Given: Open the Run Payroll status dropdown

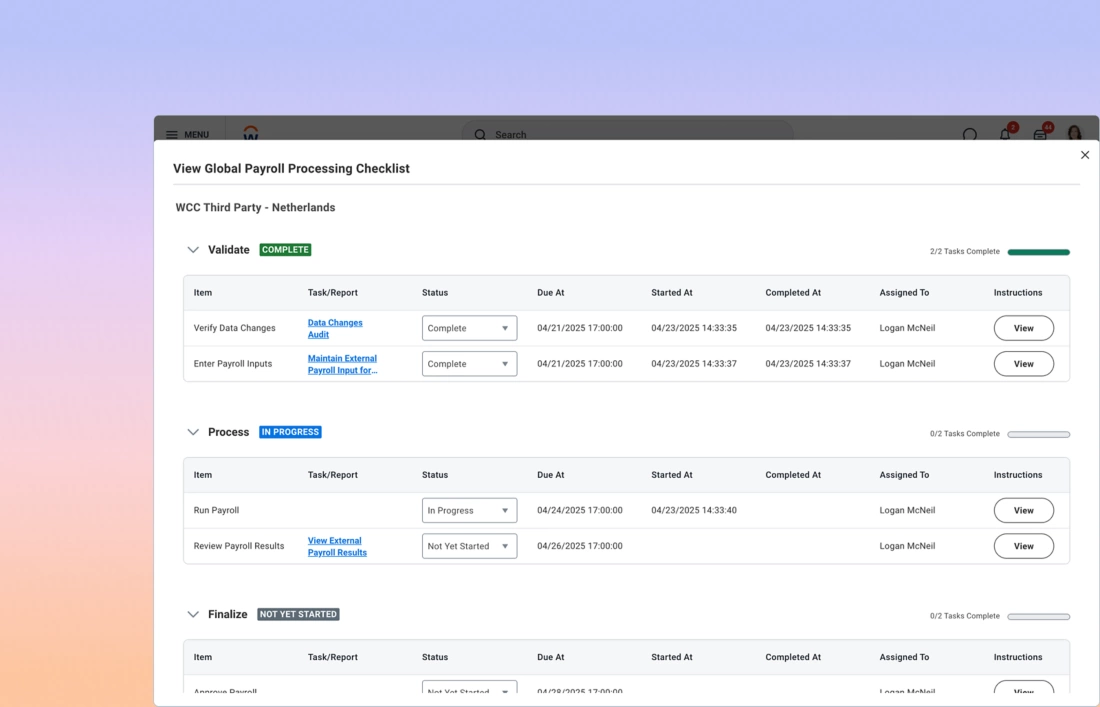Looking at the screenshot, I should click(469, 510).
